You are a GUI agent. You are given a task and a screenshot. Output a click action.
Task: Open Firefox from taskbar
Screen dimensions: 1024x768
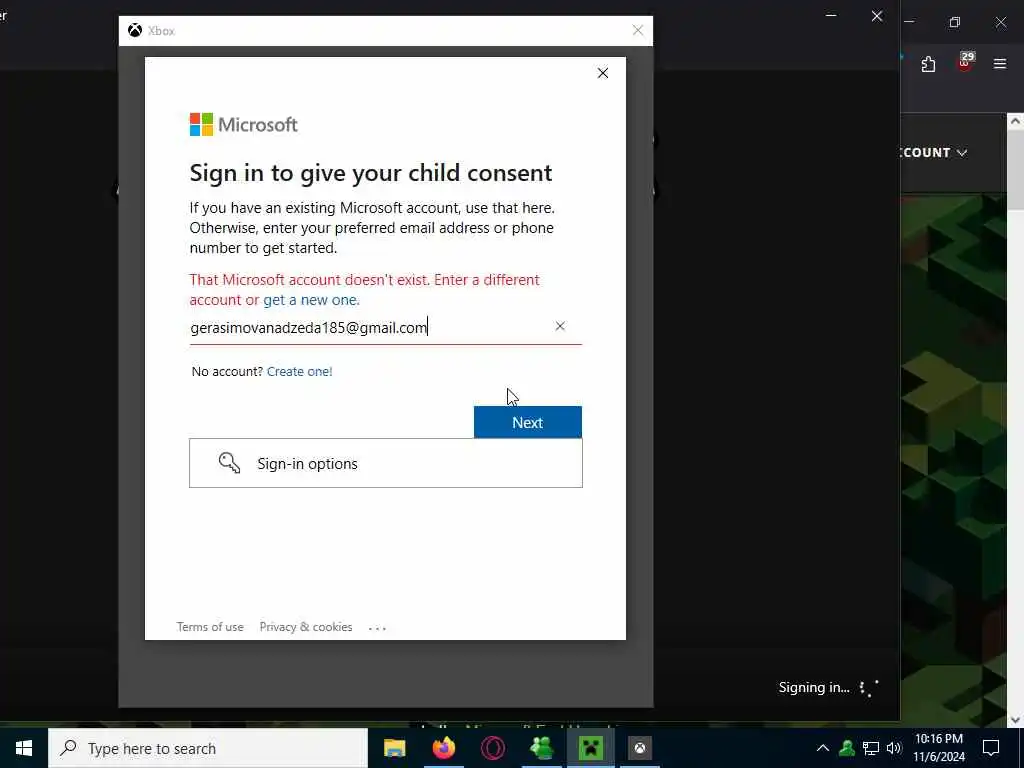(x=443, y=748)
